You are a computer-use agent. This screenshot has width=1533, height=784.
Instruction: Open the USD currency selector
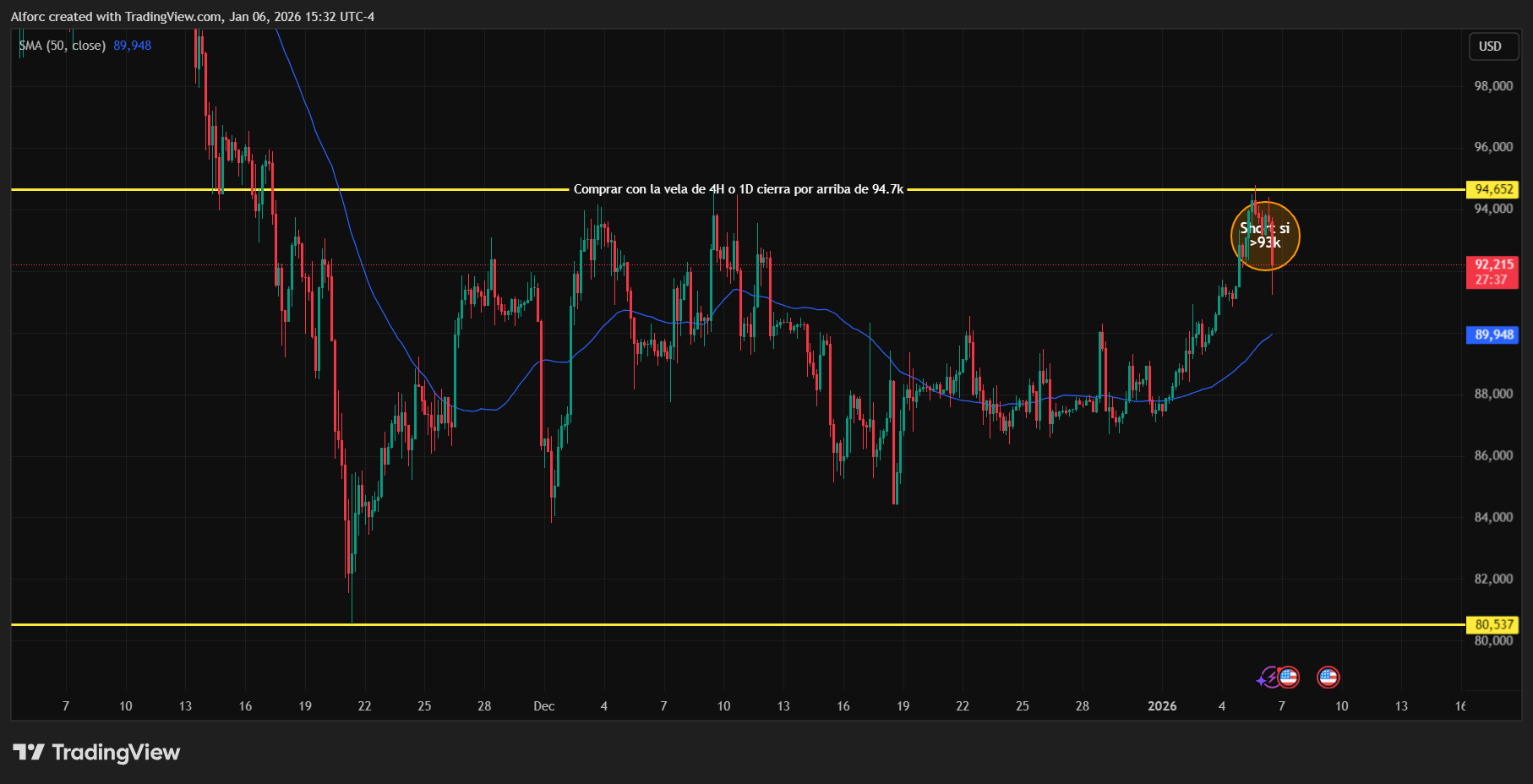(x=1490, y=46)
